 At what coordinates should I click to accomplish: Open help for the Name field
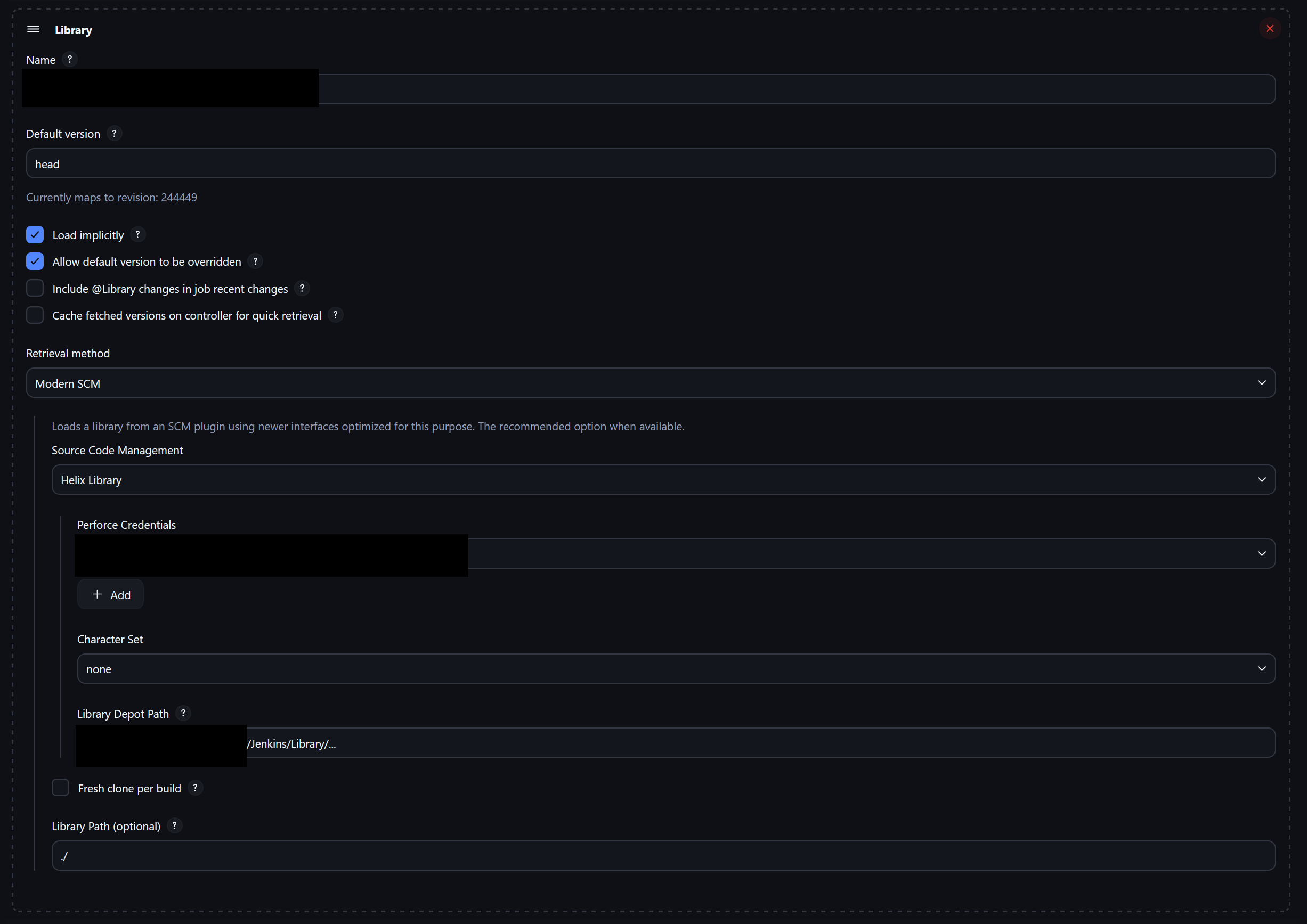(69, 59)
